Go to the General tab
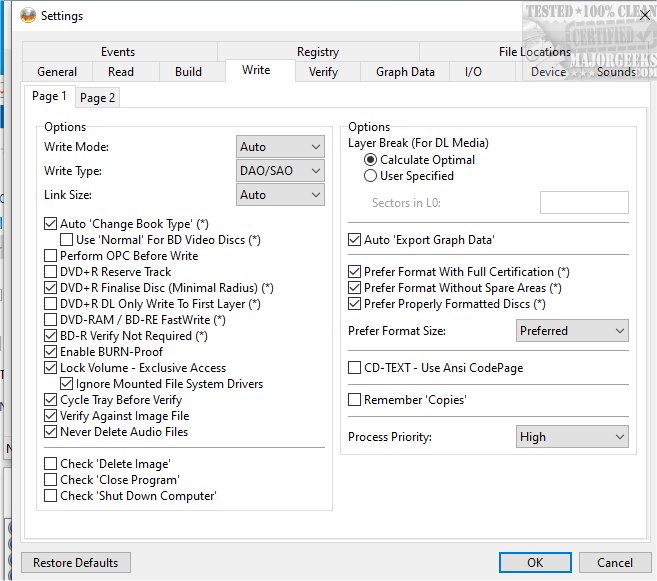Viewport: 657px width, 581px height. click(57, 72)
